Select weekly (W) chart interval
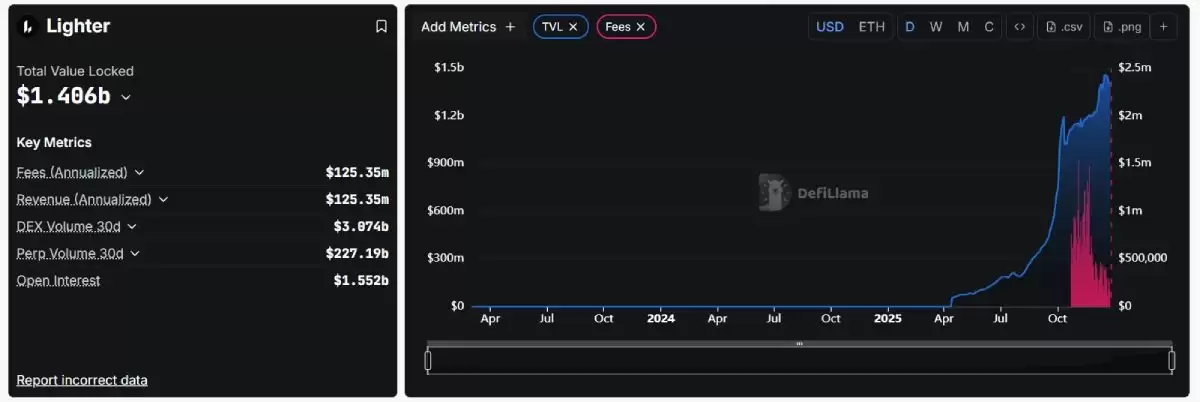The width and height of the screenshot is (1200, 402). [x=936, y=27]
